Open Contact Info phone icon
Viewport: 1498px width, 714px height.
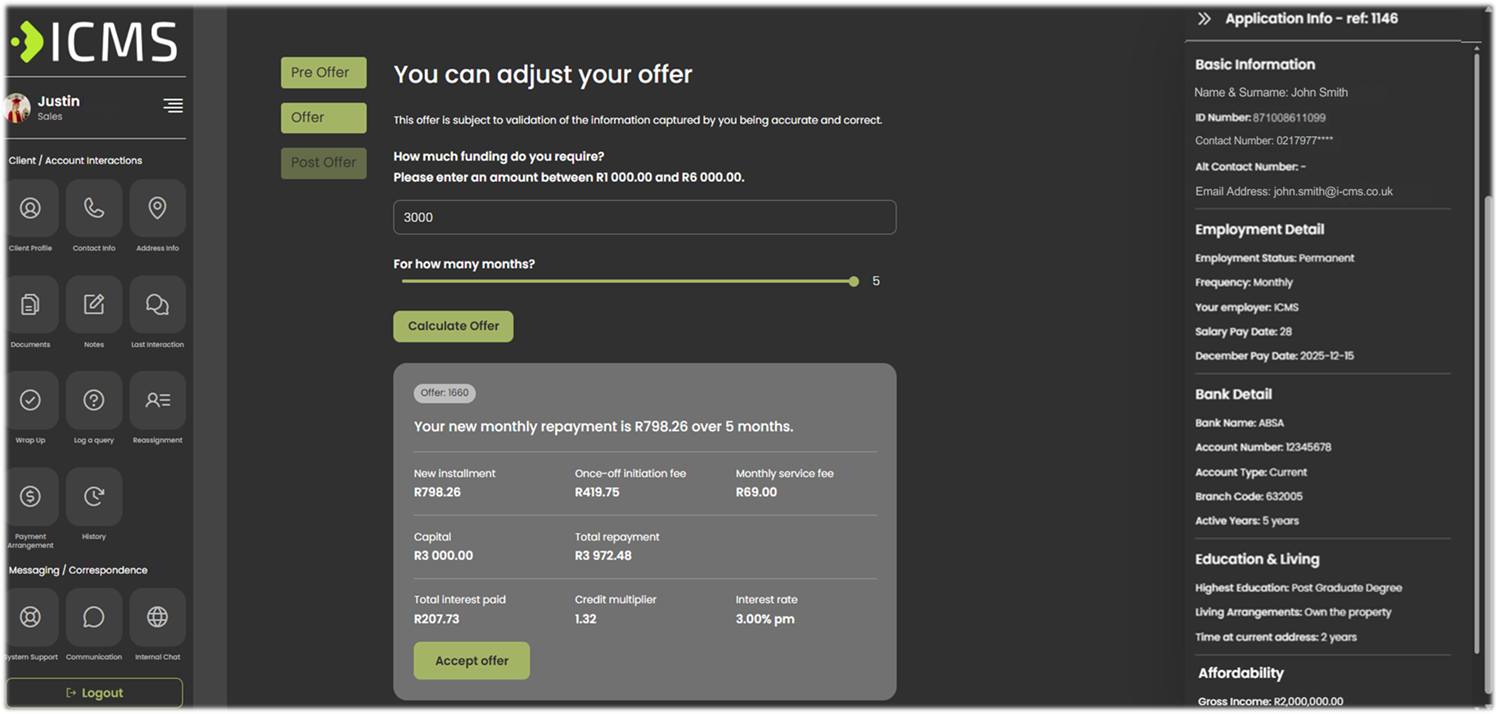click(94, 208)
